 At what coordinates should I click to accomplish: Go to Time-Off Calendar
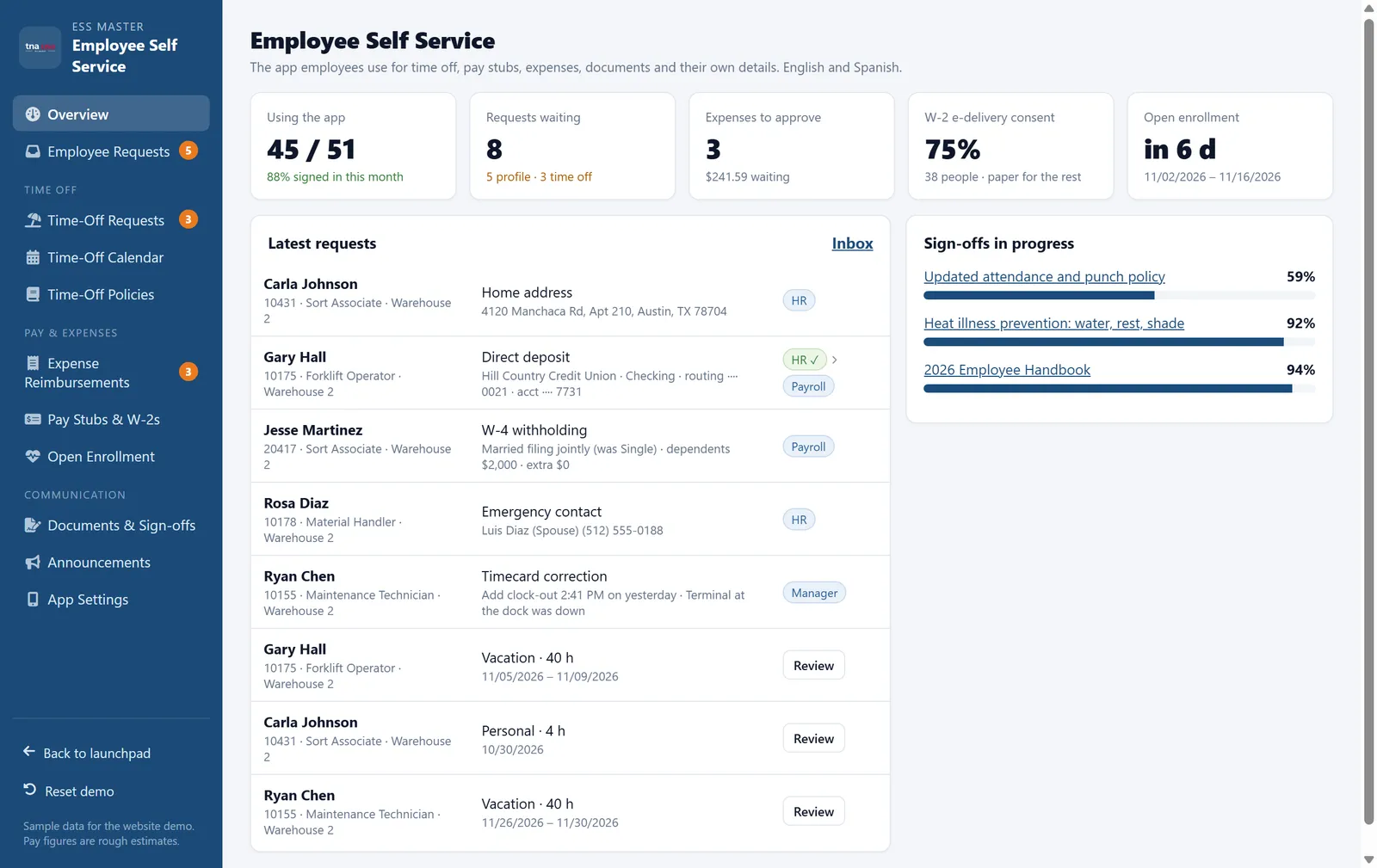pos(111,257)
